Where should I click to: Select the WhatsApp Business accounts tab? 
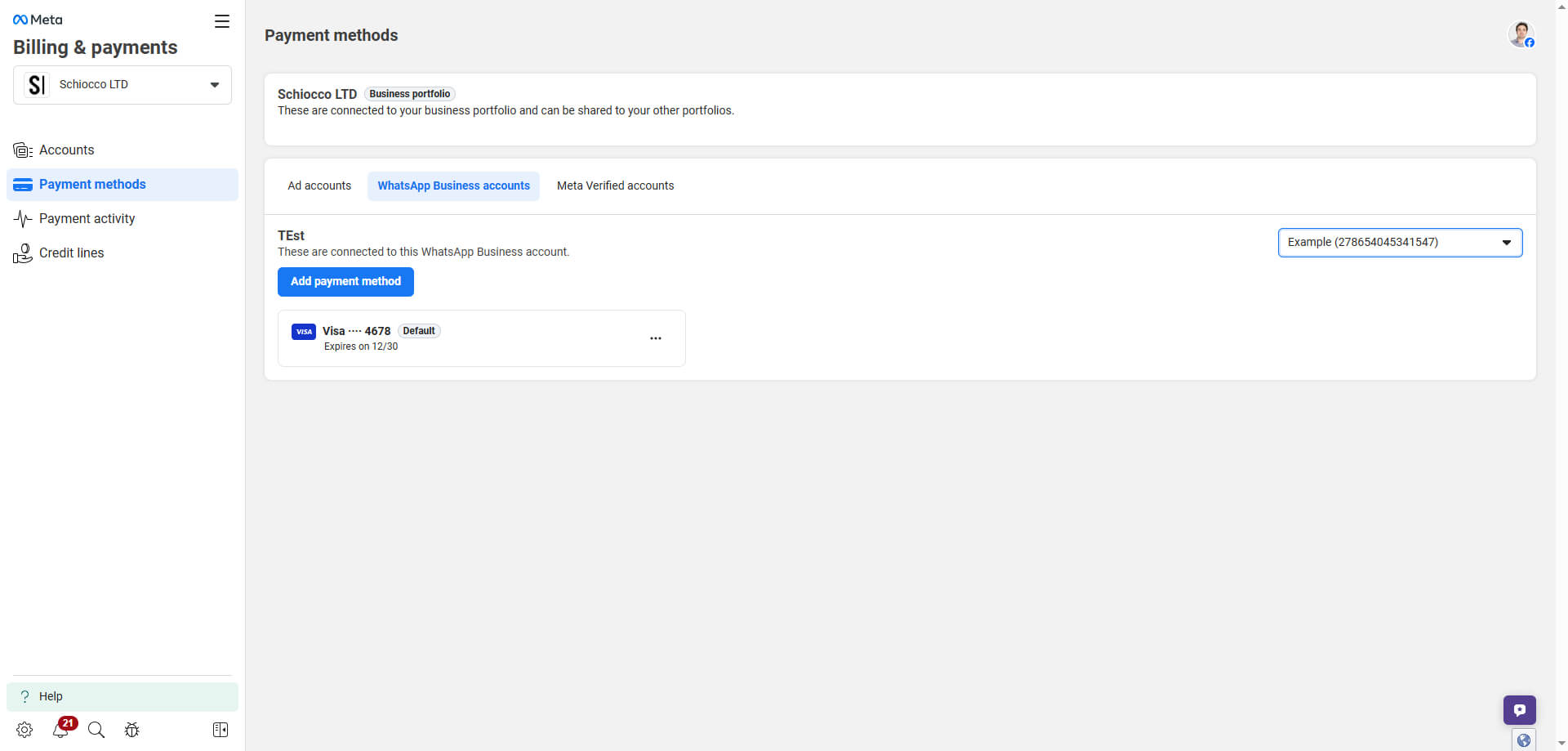(x=453, y=186)
